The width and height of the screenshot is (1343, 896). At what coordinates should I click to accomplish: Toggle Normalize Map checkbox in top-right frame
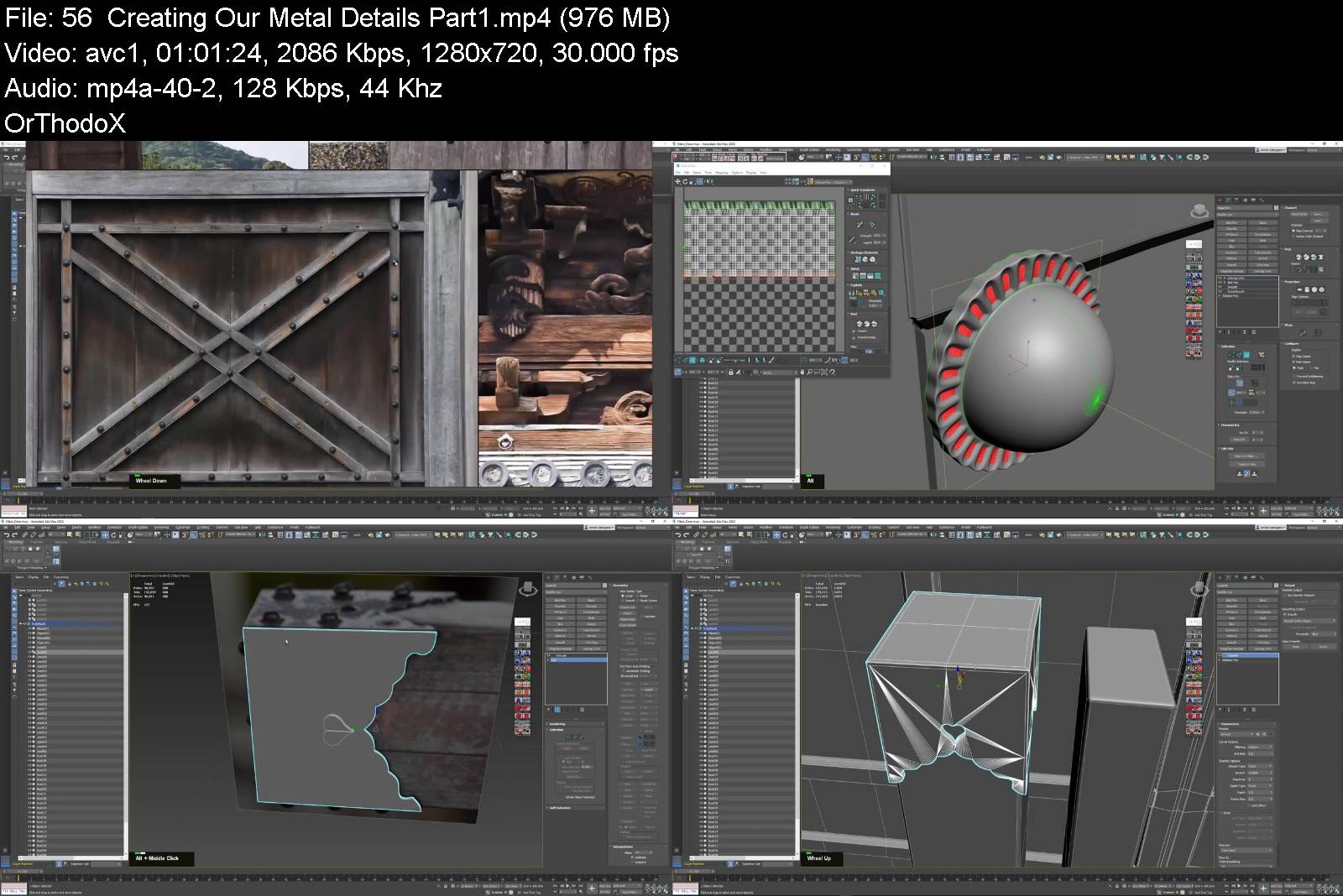[x=1293, y=383]
